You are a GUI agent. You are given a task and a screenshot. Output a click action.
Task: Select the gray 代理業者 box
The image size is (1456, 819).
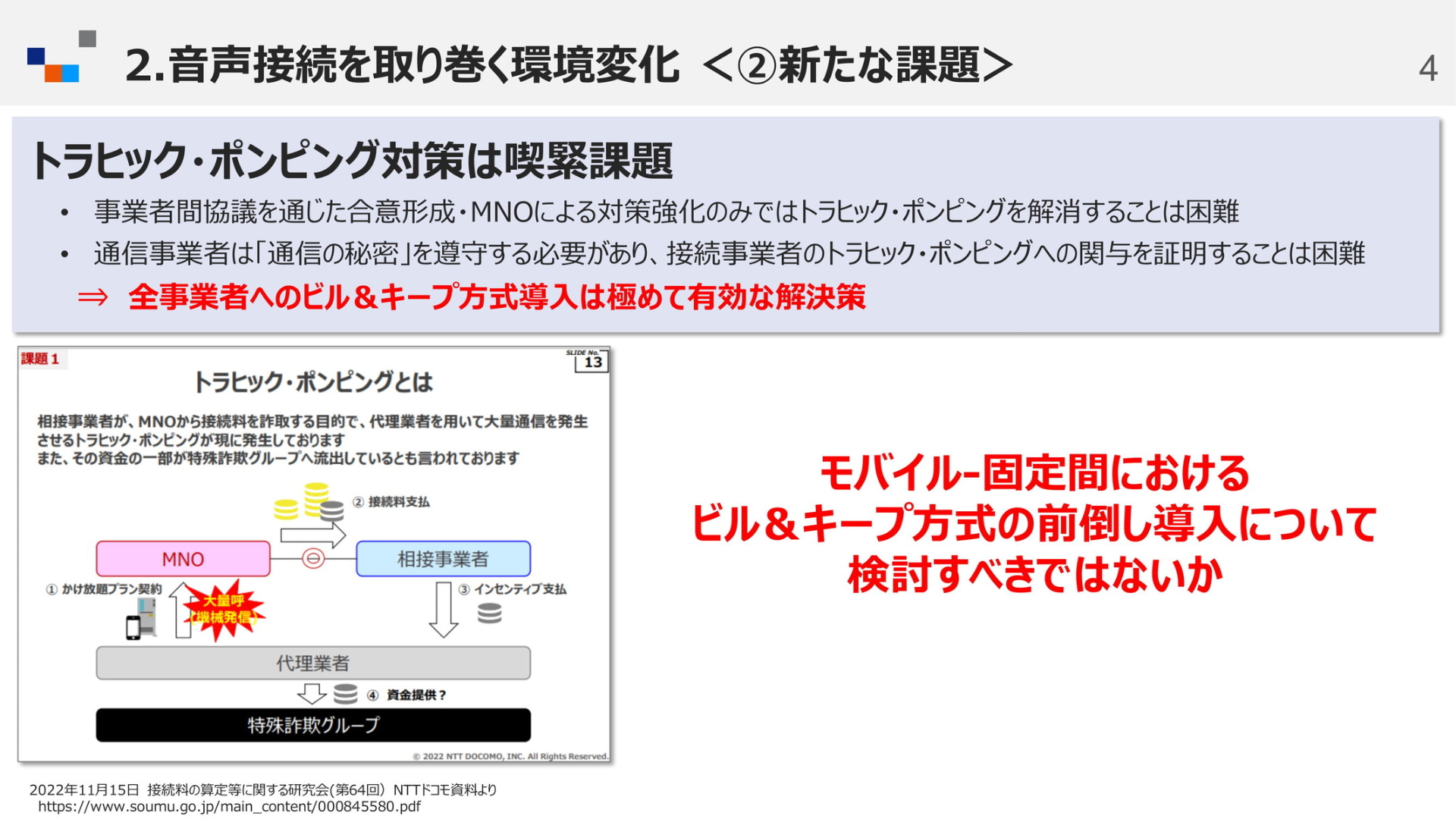point(312,664)
